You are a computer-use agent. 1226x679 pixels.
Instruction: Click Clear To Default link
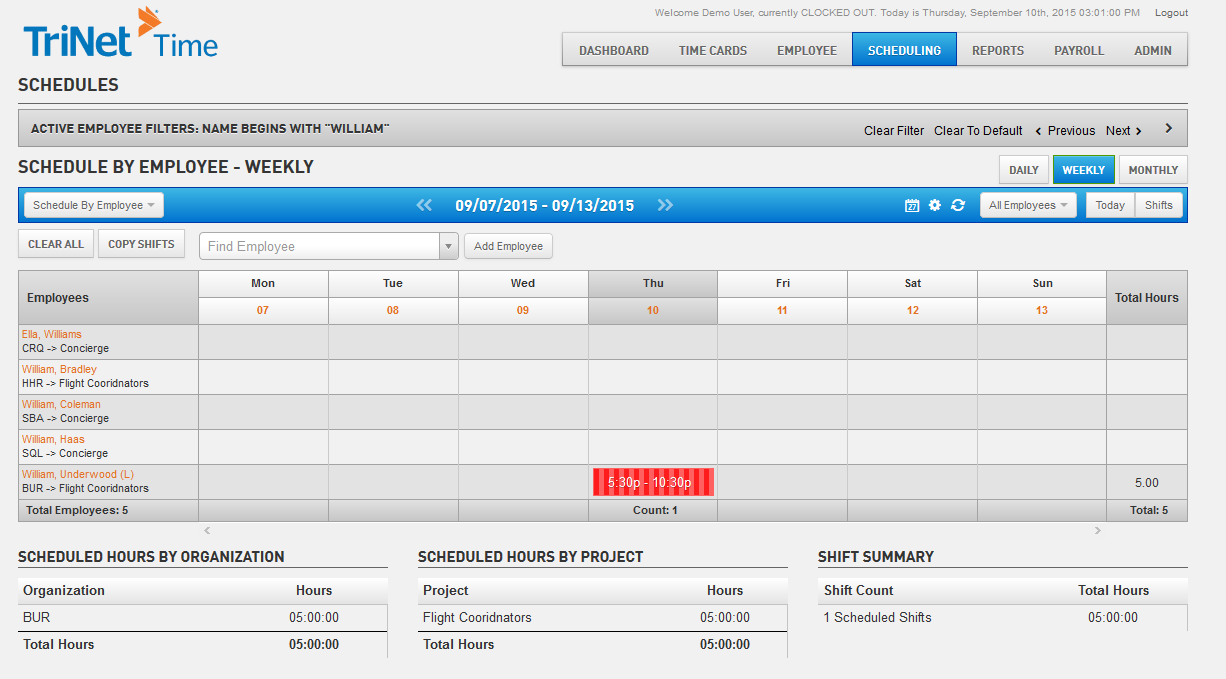[x=978, y=130]
